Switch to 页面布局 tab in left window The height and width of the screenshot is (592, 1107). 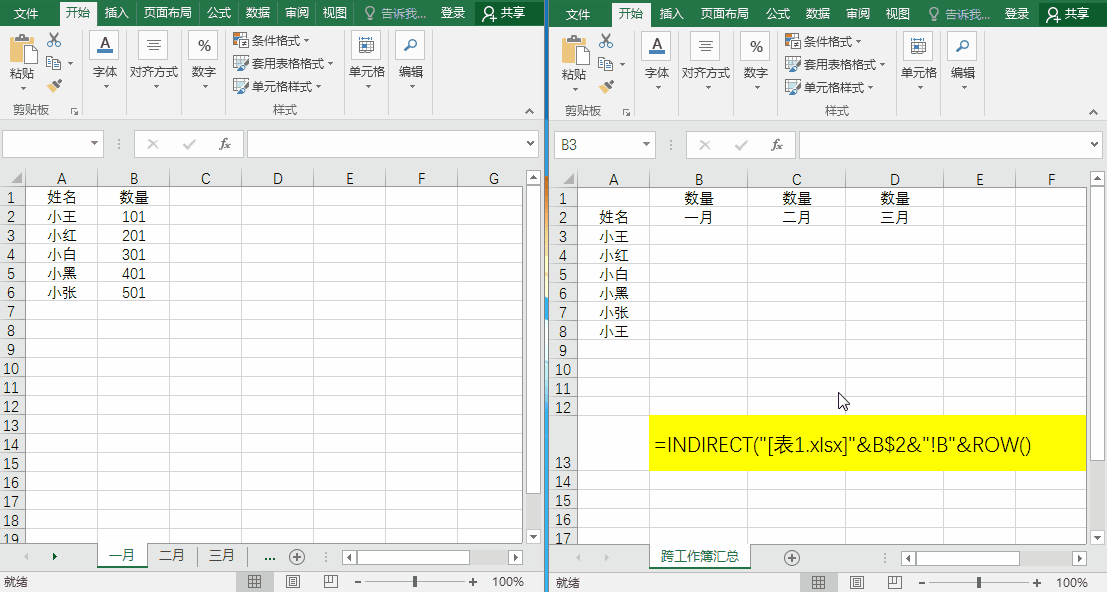[167, 13]
